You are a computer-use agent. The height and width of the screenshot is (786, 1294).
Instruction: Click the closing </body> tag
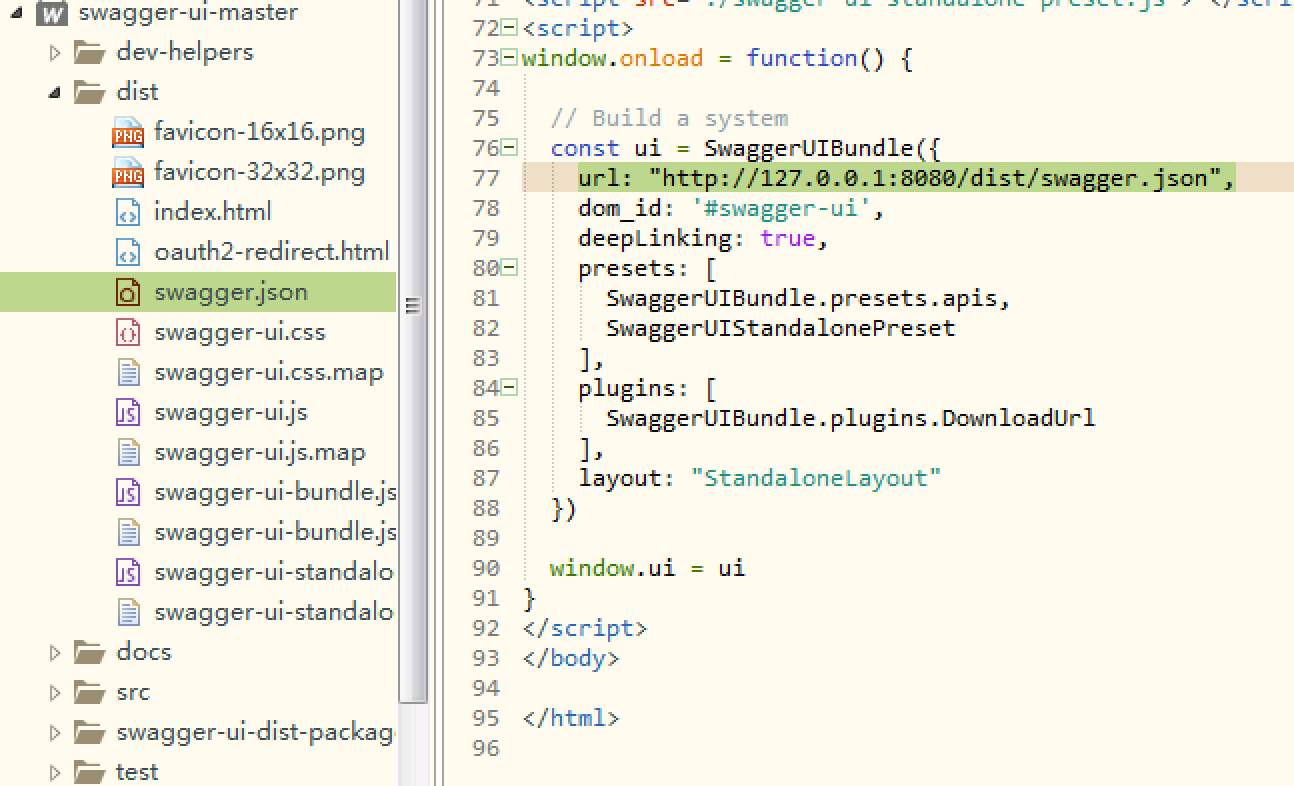click(571, 658)
